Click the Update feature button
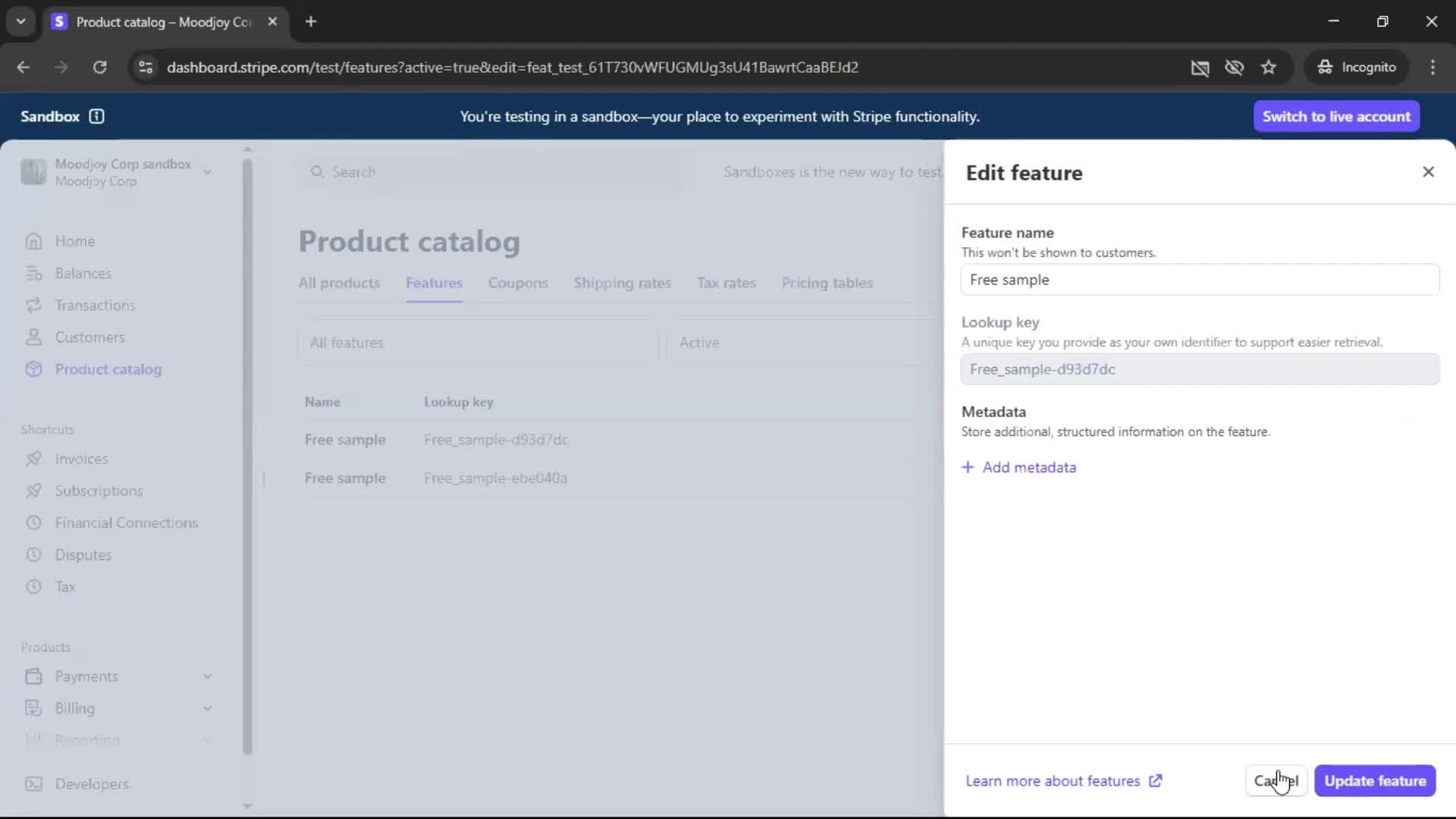The height and width of the screenshot is (819, 1456). [1374, 780]
